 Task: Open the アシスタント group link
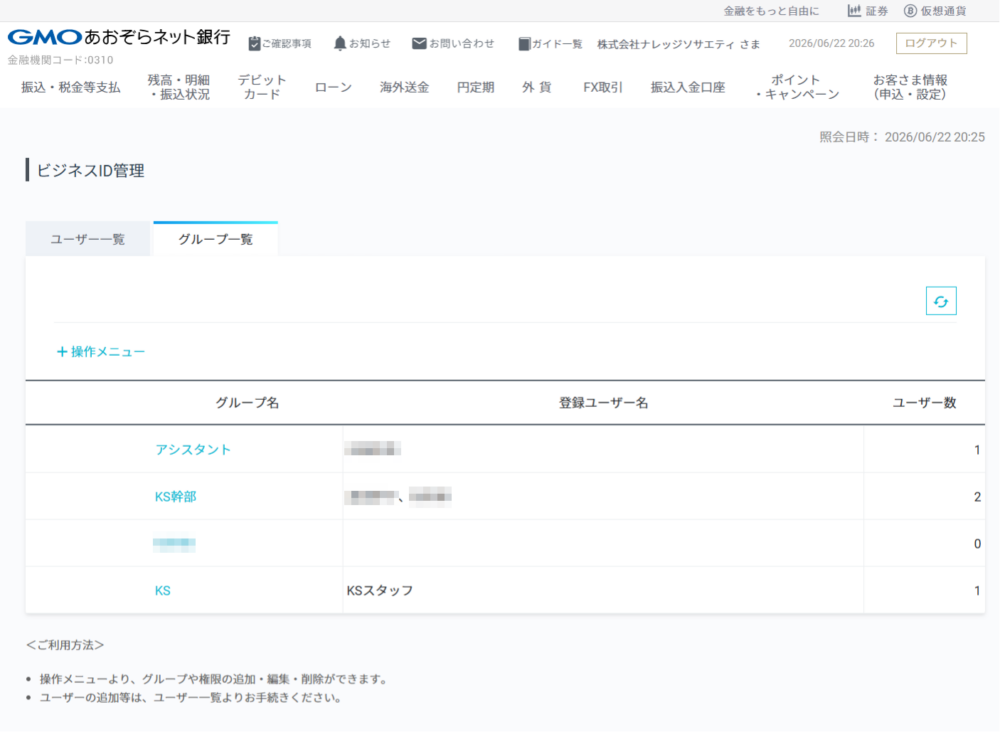pyautogui.click(x=193, y=450)
